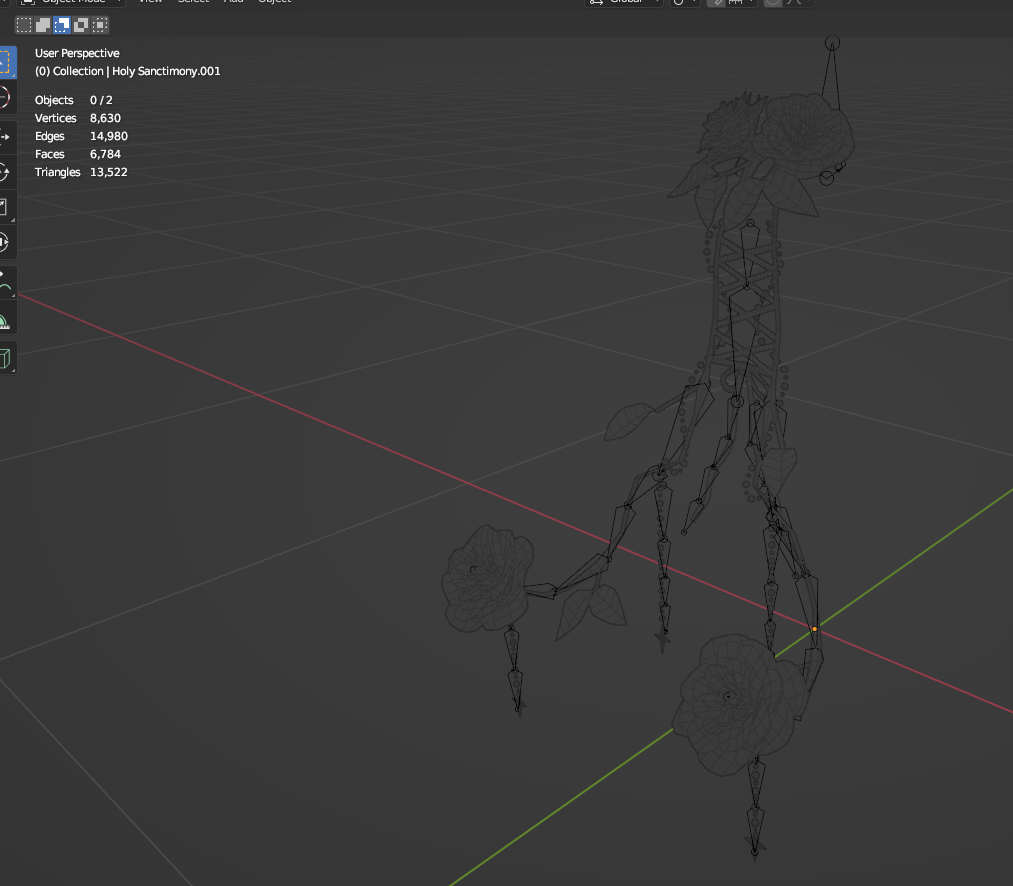Screen dimensions: 1013x886
Task: Choose the Set new selection mode icon
Action: [x=24, y=25]
